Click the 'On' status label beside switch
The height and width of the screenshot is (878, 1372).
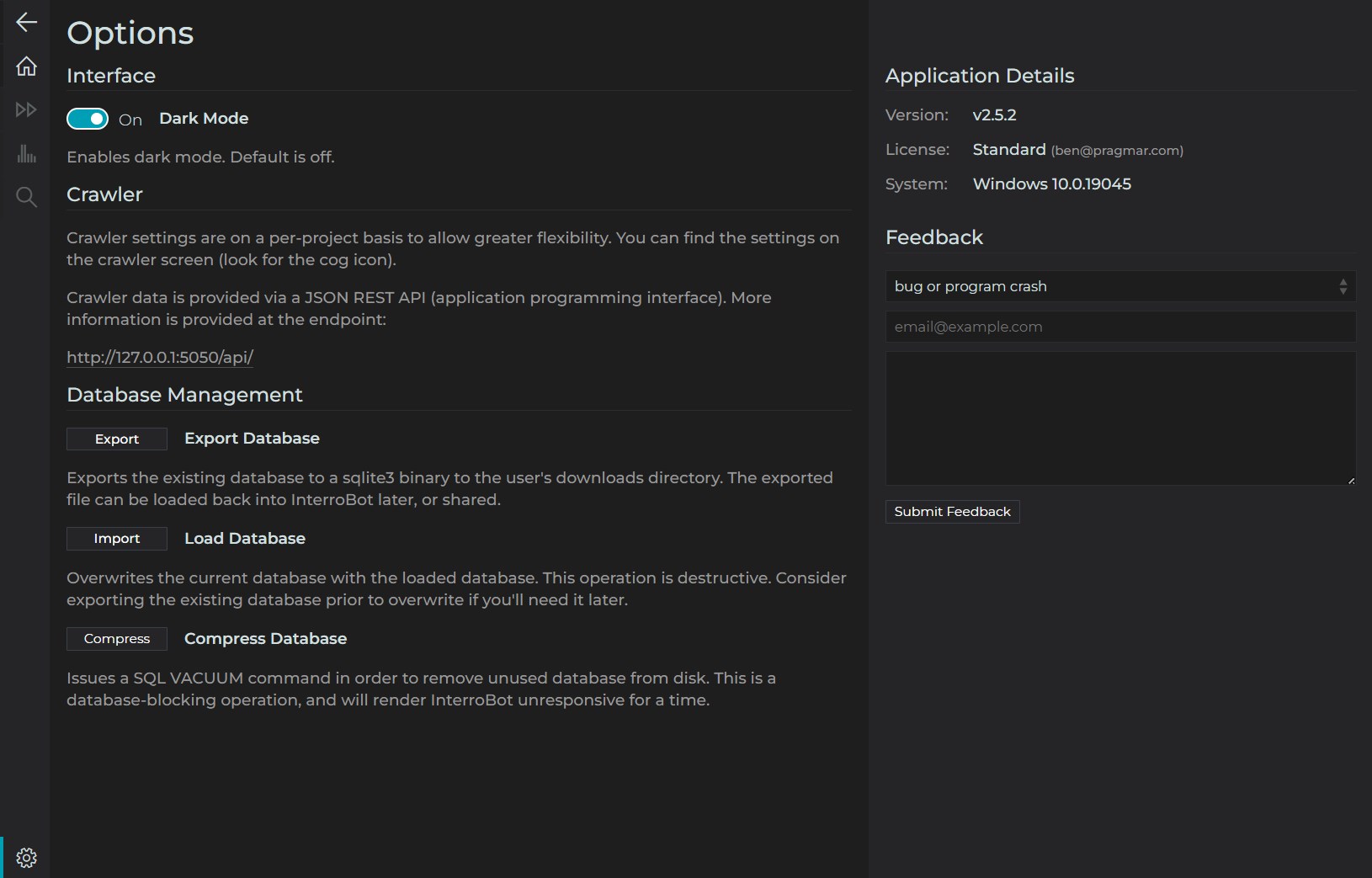[130, 120]
